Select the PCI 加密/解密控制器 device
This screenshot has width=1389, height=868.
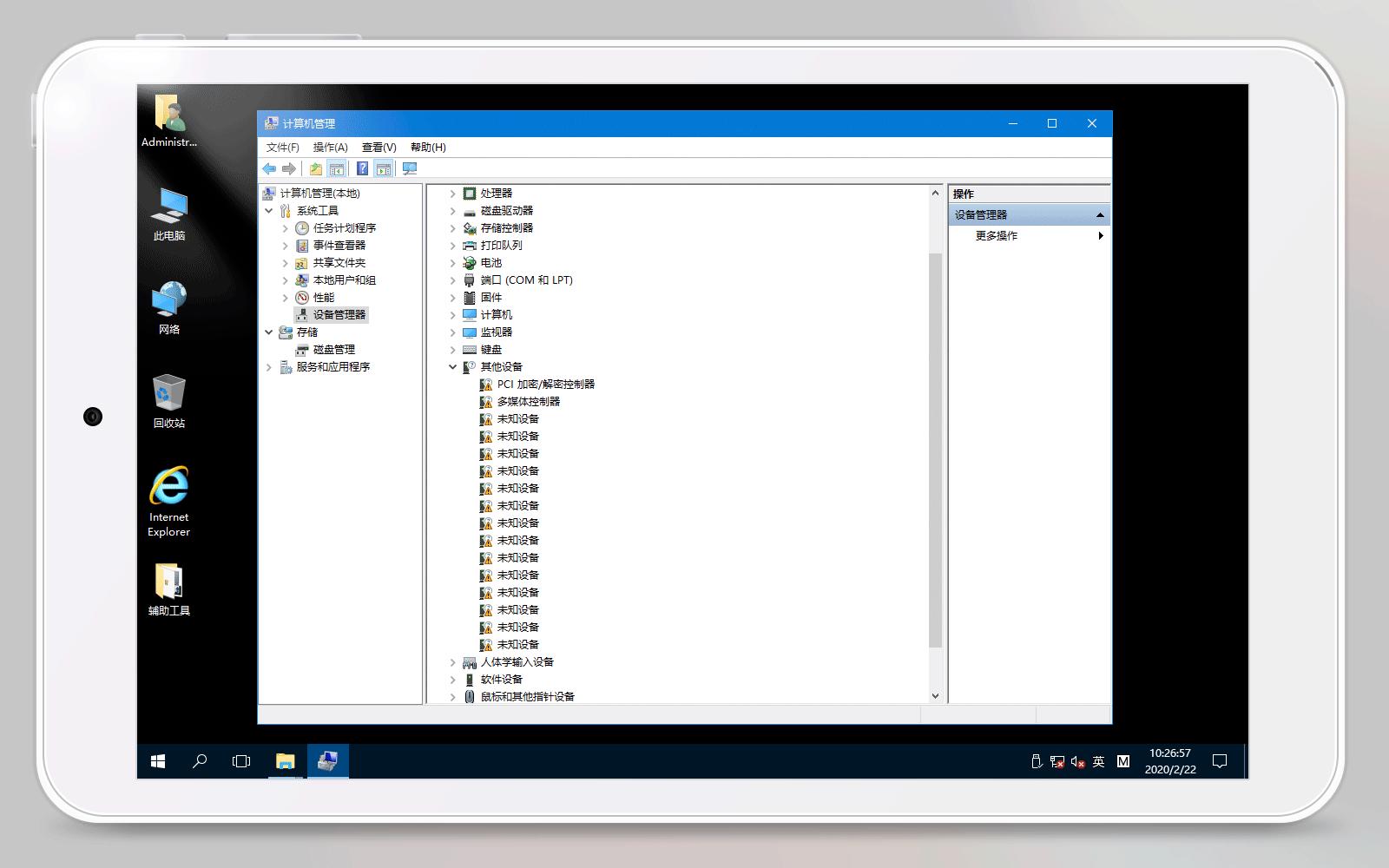[539, 384]
